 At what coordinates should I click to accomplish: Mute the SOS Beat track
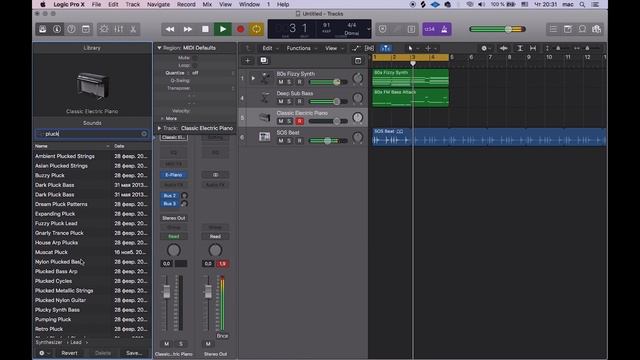tap(281, 141)
